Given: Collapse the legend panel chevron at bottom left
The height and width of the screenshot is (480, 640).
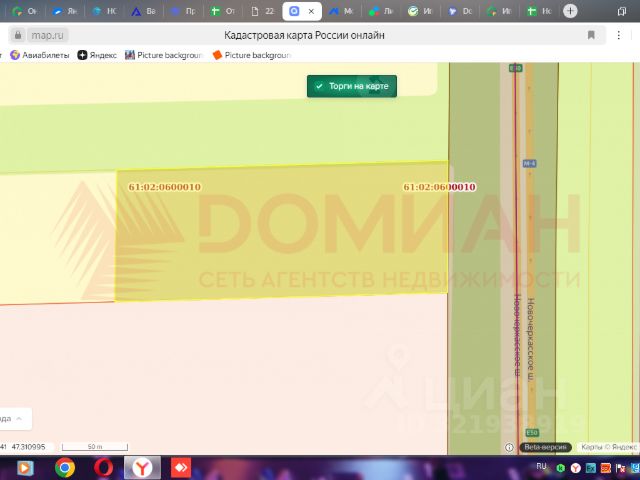Looking at the screenshot, I should 19,419.
